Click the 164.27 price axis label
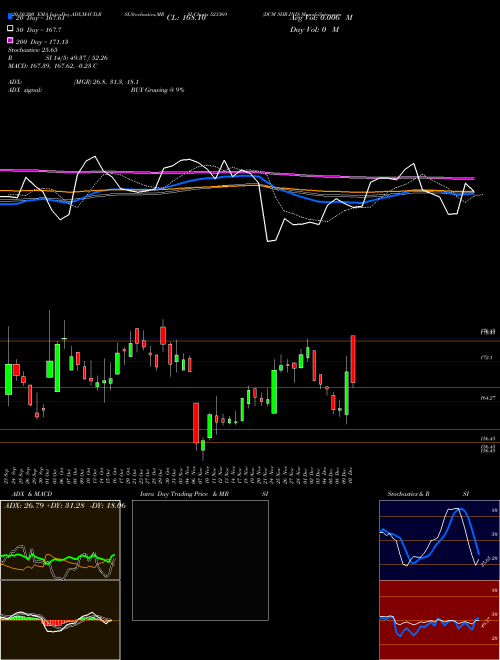The width and height of the screenshot is (500, 660). point(487,398)
